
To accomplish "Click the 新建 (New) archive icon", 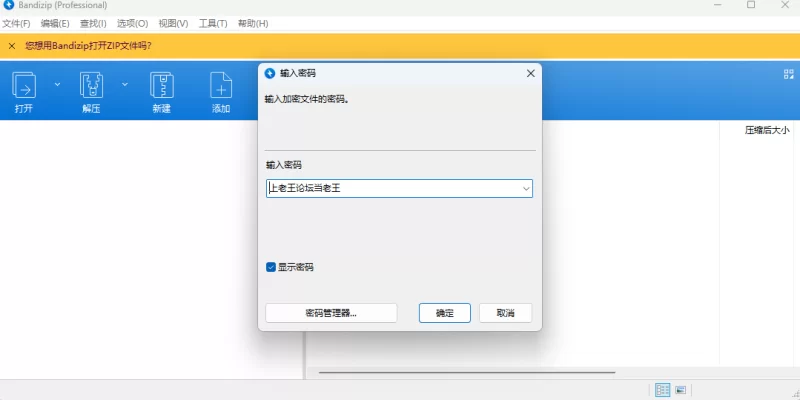I will (x=162, y=85).
